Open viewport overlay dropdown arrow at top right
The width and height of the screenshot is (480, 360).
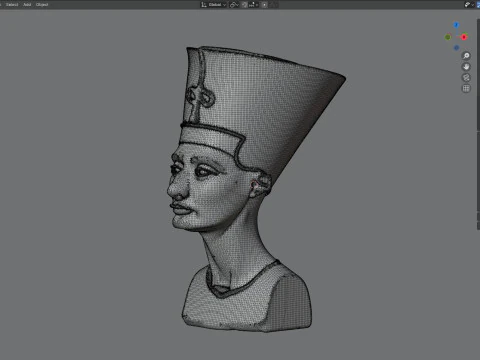[x=473, y=5]
